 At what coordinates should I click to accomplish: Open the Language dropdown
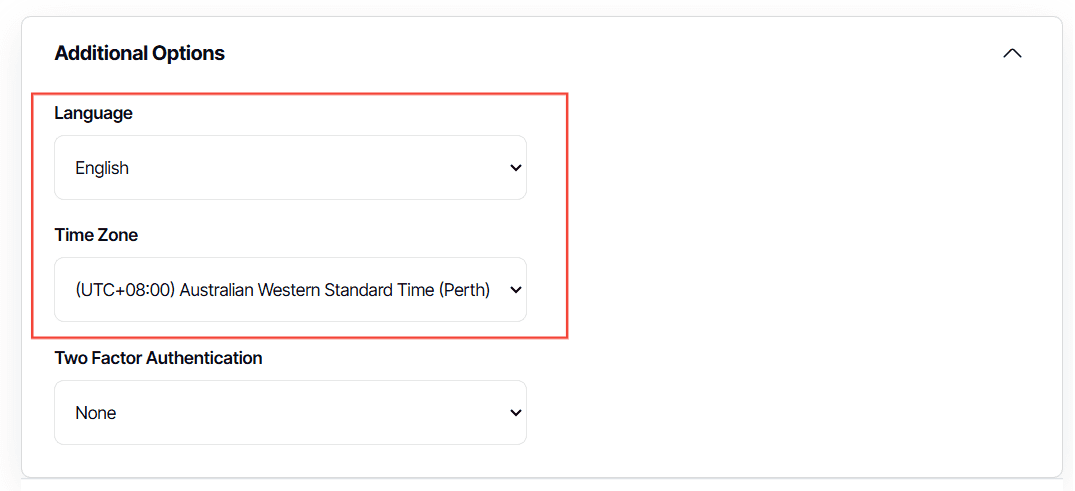point(290,168)
